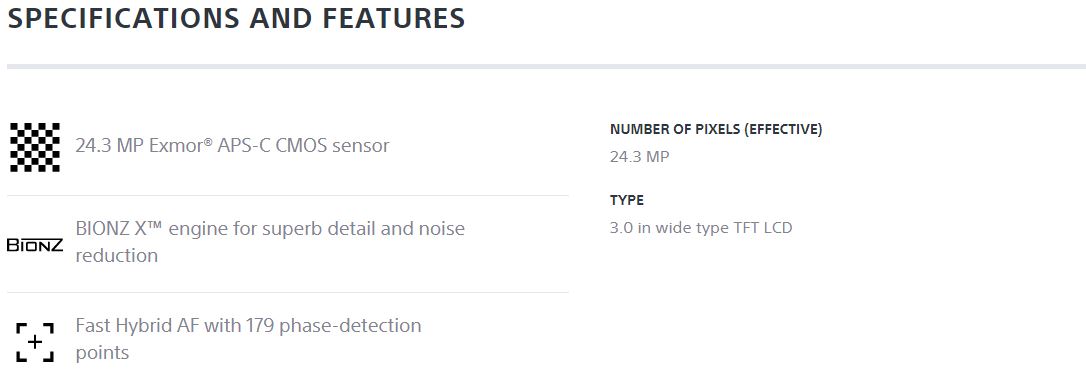The height and width of the screenshot is (374, 1086).
Task: Select the Specifications and Features heading
Action: click(x=236, y=17)
